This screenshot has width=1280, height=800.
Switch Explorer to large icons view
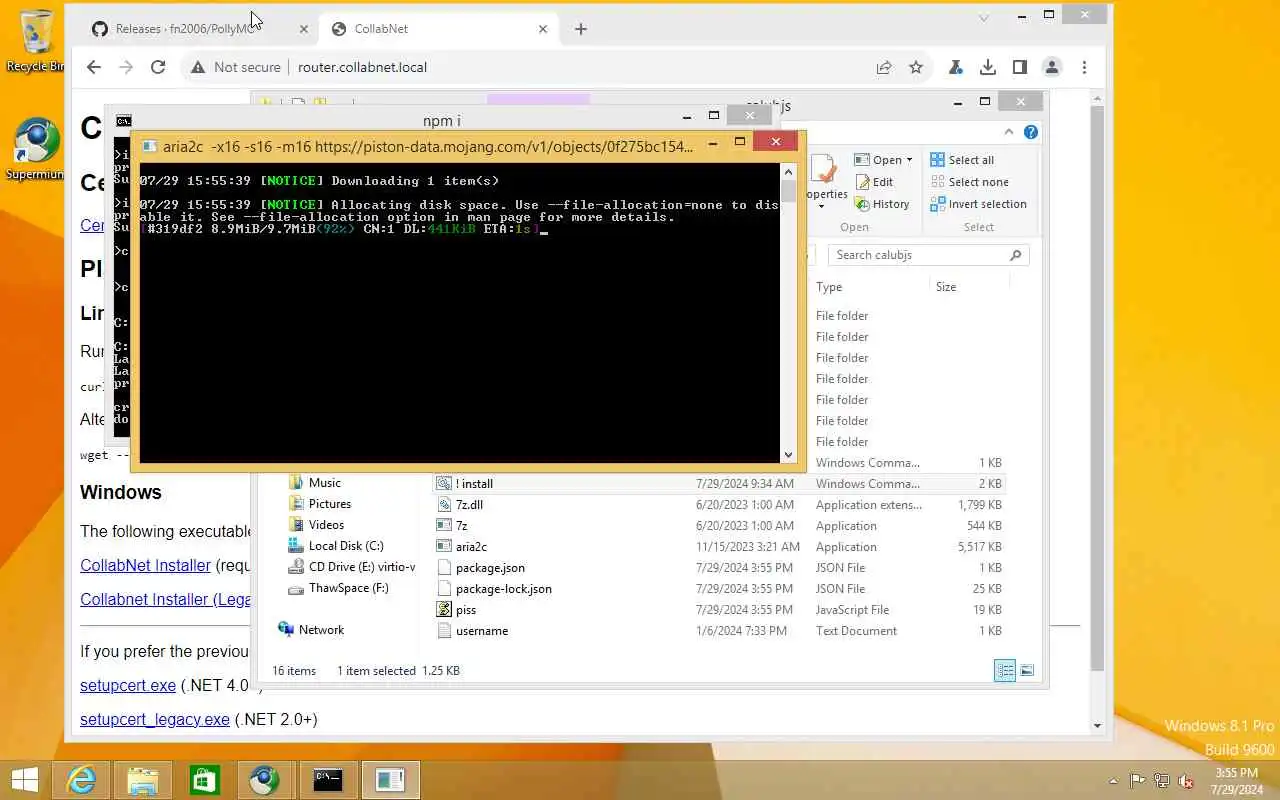pyautogui.click(x=1026, y=670)
